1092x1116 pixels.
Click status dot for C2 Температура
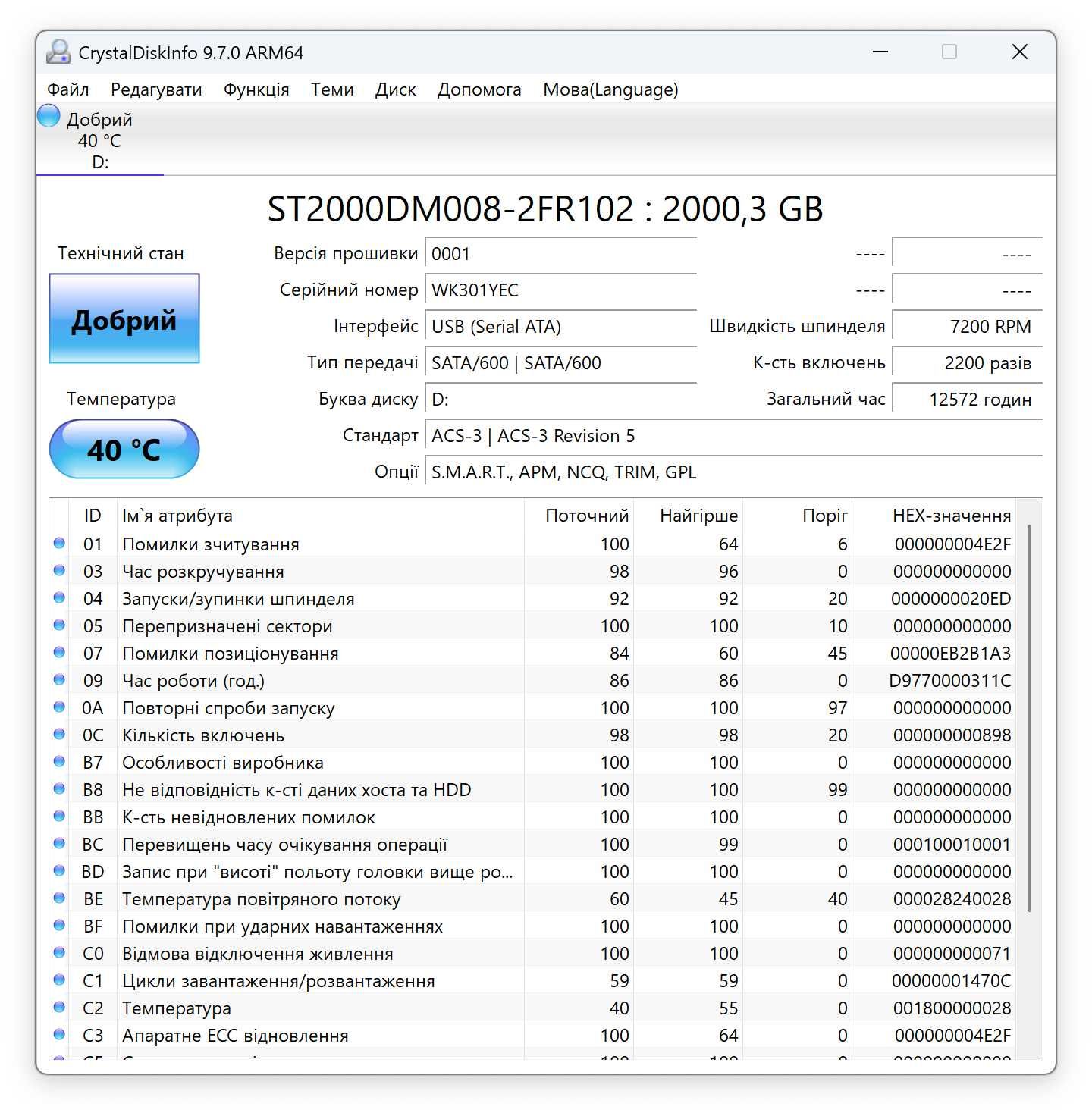[x=59, y=1007]
